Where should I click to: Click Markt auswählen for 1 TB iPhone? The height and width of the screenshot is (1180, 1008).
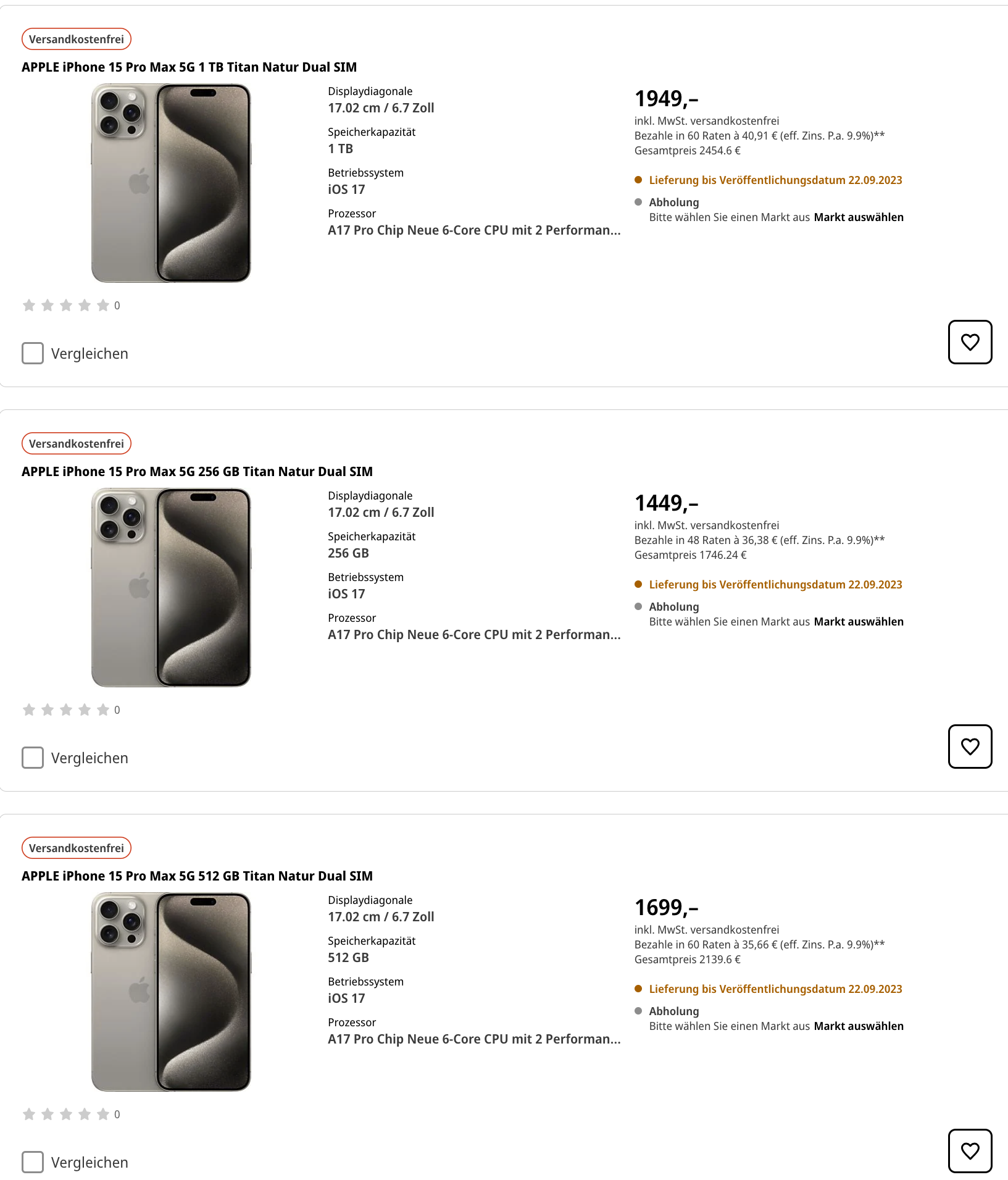coord(859,217)
